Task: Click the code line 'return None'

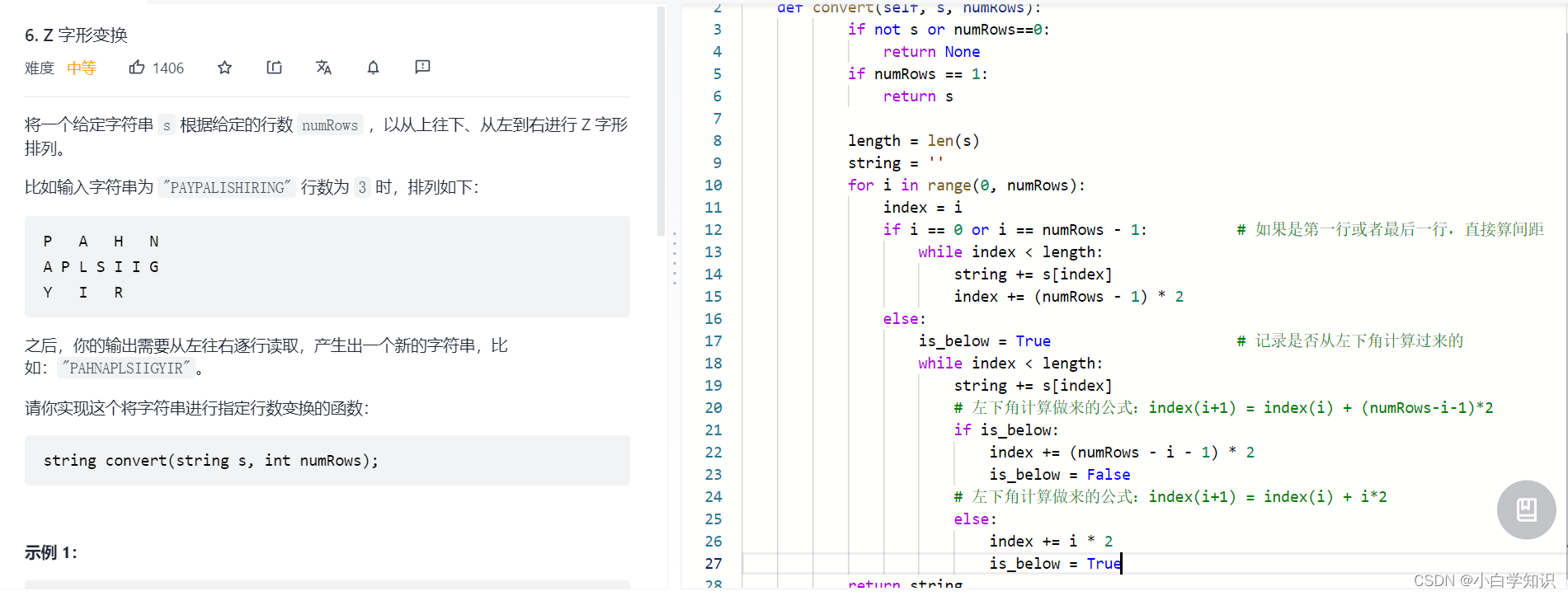Action: point(931,52)
